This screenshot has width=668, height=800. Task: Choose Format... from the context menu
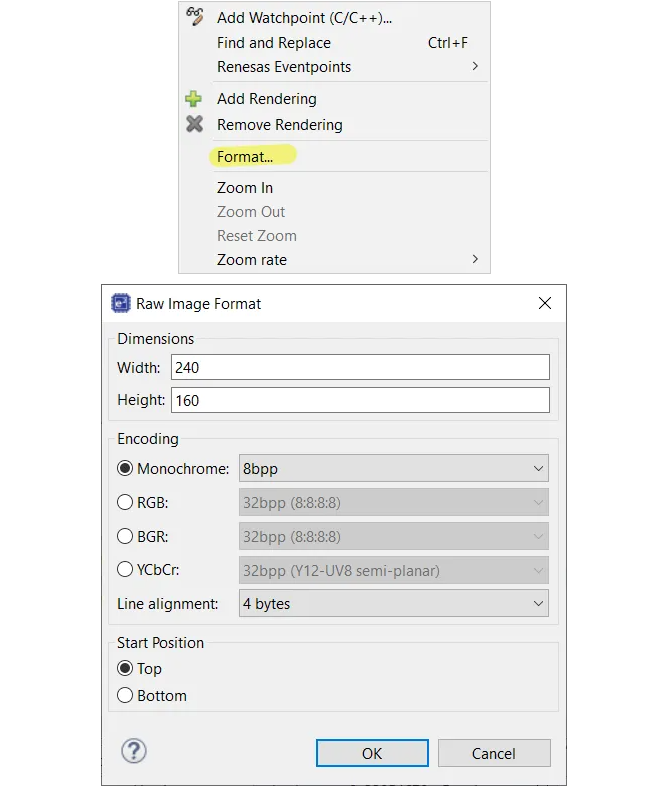(x=245, y=156)
